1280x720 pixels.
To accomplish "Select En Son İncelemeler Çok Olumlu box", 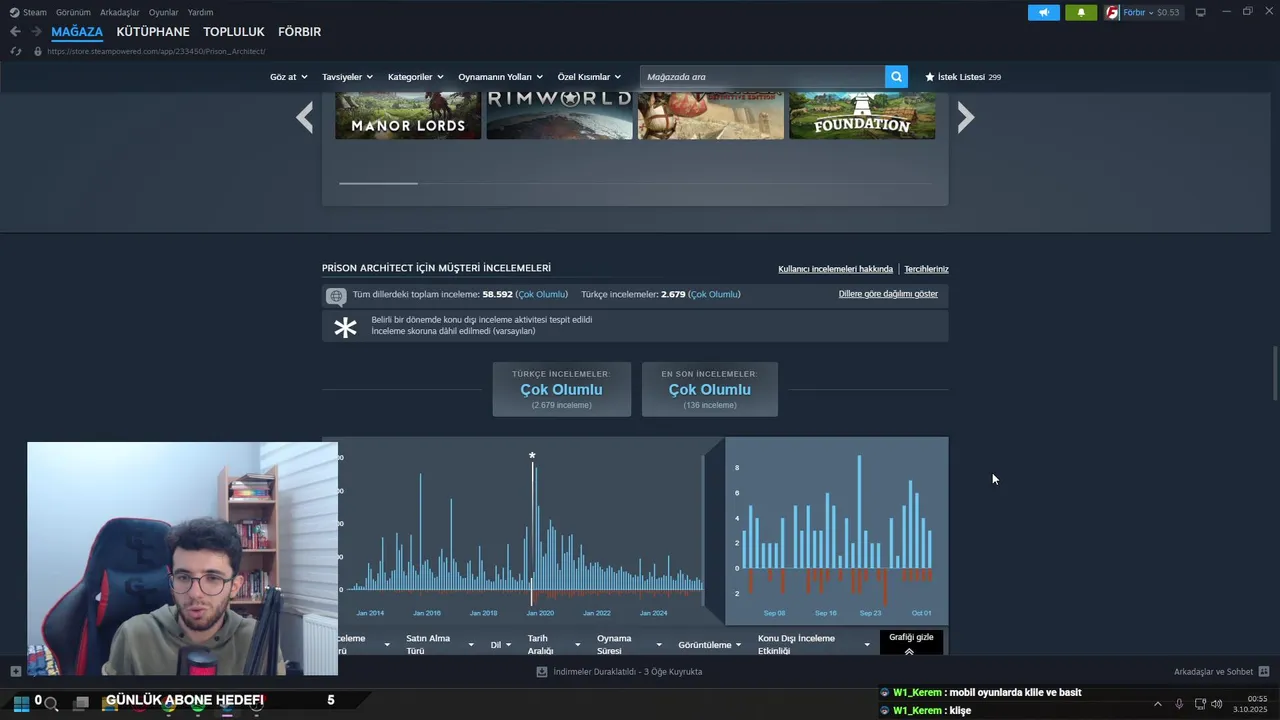I will pyautogui.click(x=709, y=389).
